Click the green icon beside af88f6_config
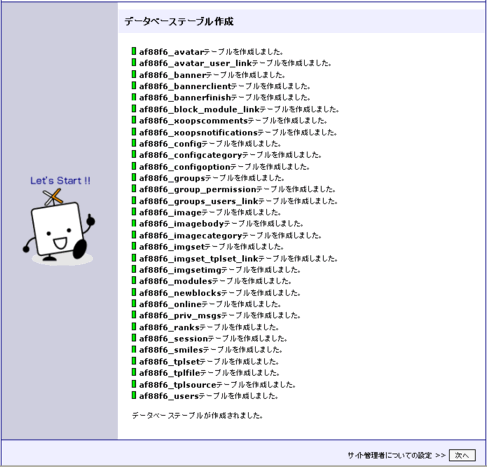Screen dimensions: 487x467 [134, 143]
